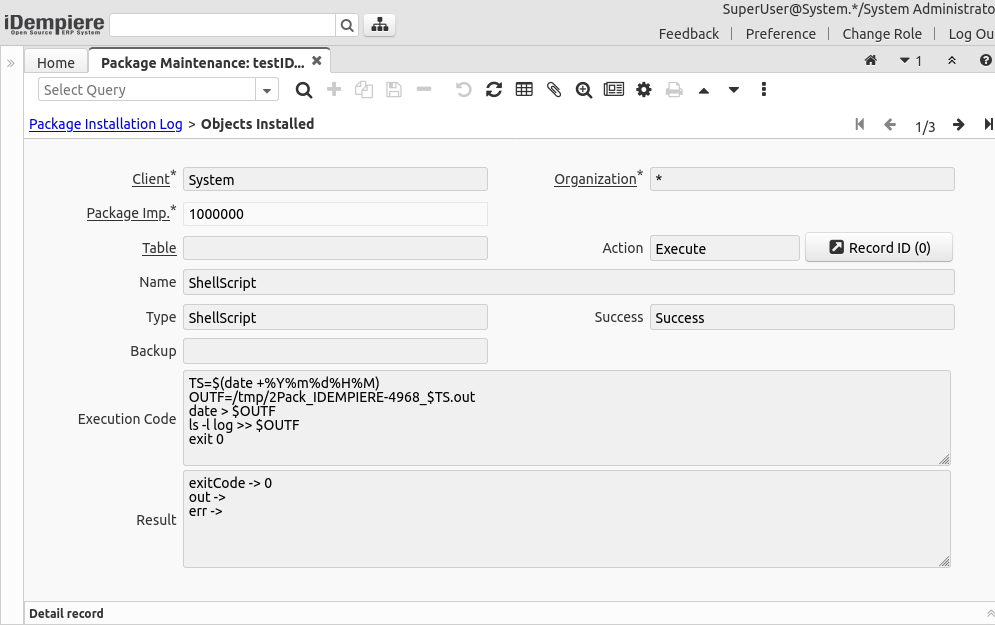This screenshot has height=625, width=995.
Task: Open record info with the magnifier-plus icon
Action: click(x=584, y=89)
